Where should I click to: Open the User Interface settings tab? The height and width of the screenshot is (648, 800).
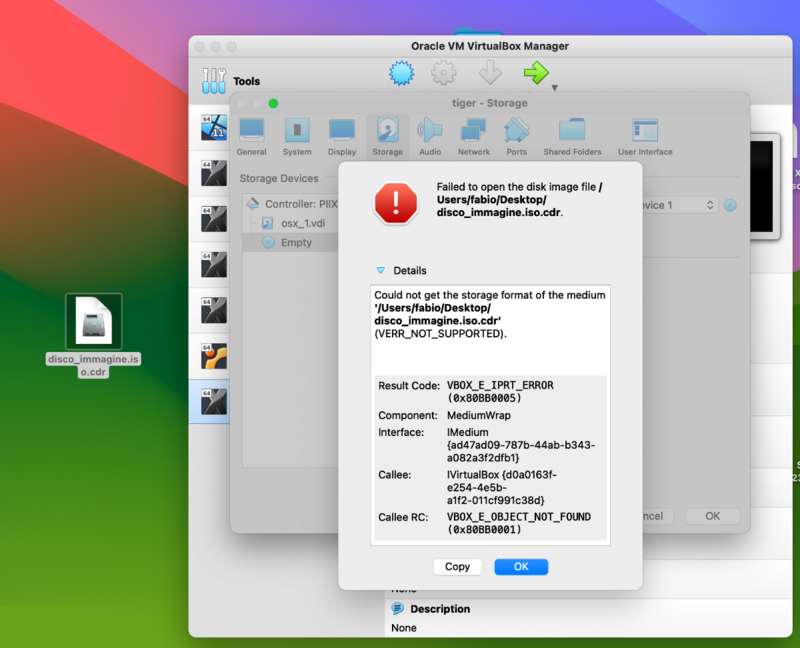pyautogui.click(x=645, y=137)
